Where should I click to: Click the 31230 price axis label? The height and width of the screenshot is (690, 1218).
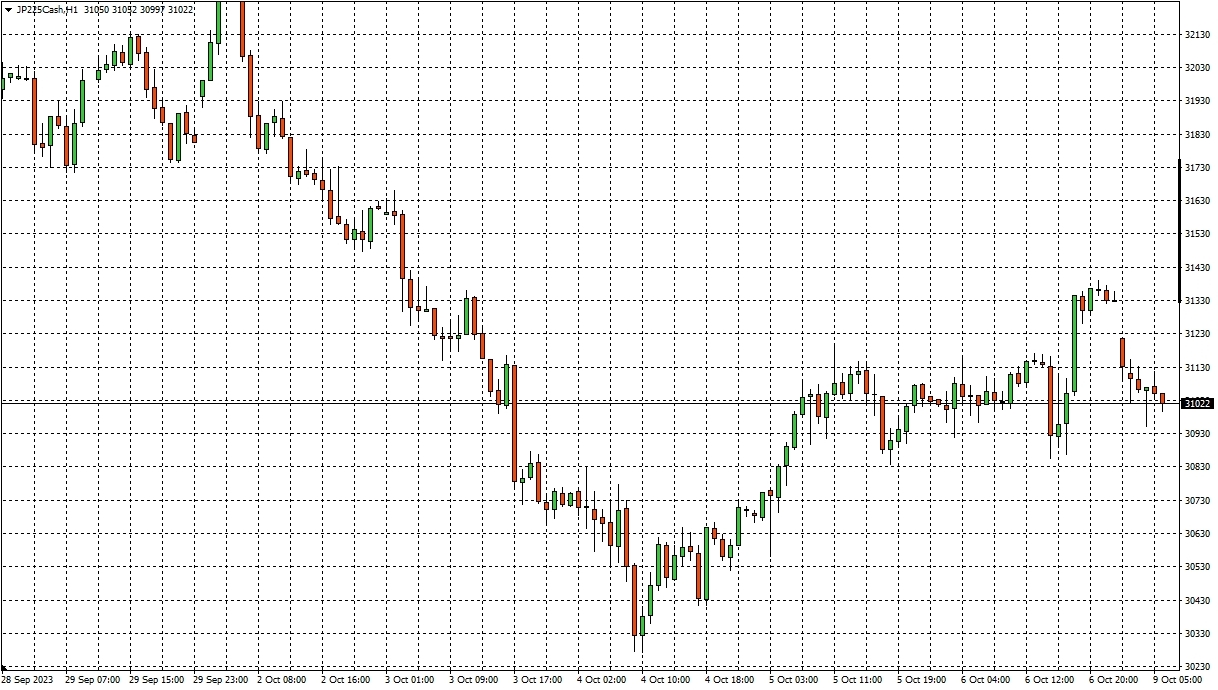point(1197,334)
